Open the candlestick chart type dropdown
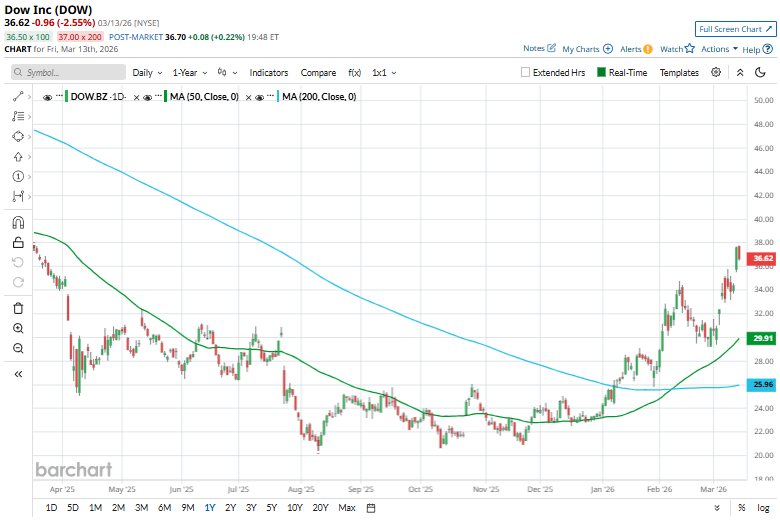This screenshot has width=780, height=522. (x=227, y=73)
